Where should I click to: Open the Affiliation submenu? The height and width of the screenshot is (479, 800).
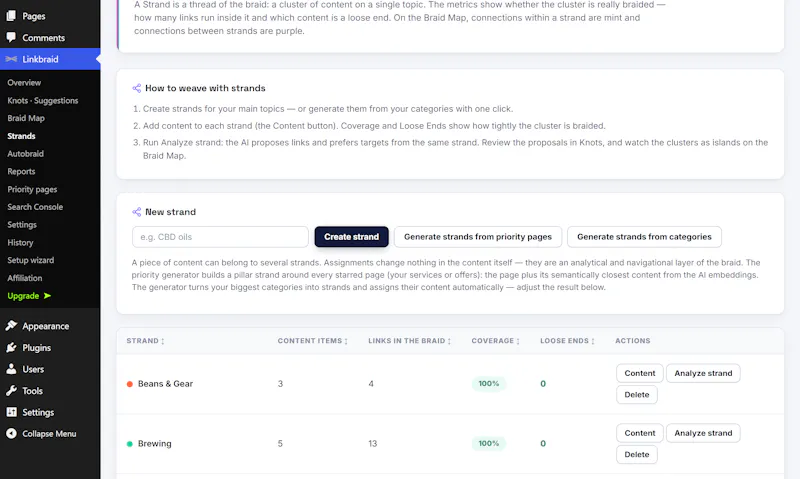click(25, 278)
